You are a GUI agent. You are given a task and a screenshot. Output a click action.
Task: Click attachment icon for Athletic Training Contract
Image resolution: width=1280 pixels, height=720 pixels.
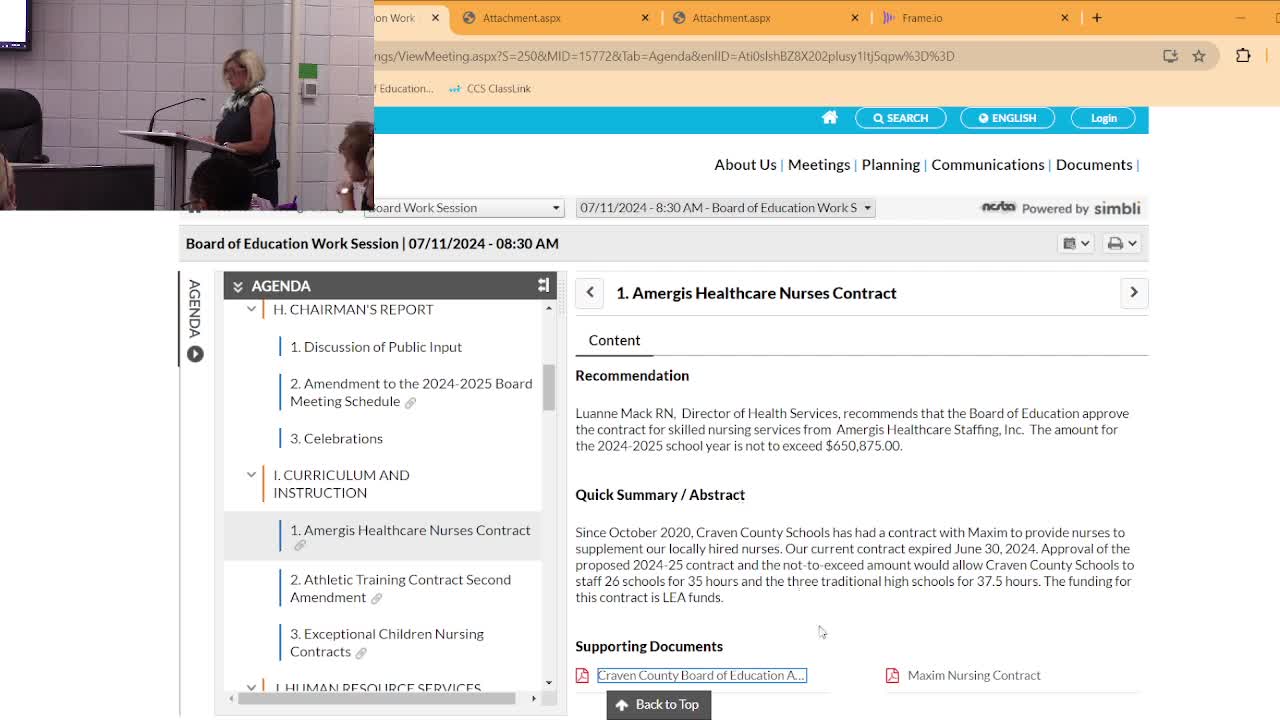click(x=376, y=598)
